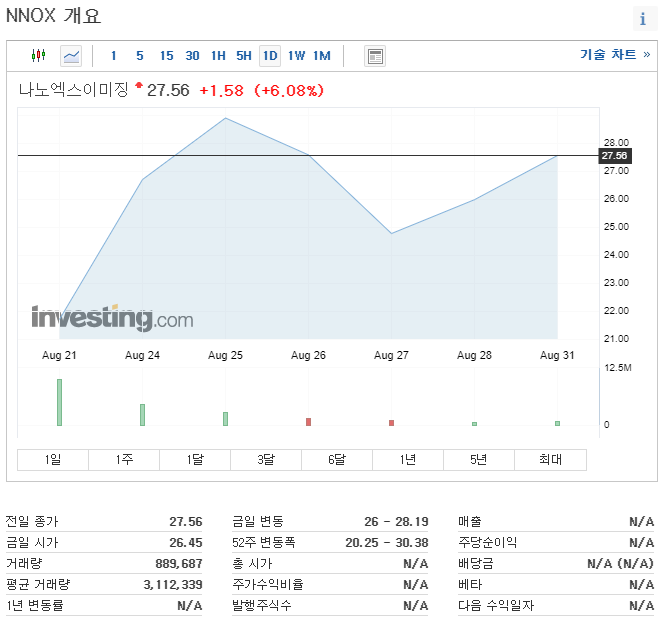This screenshot has height=625, width=669.
Task: Choose the 최대 time range tab
Action: pyautogui.click(x=550, y=460)
